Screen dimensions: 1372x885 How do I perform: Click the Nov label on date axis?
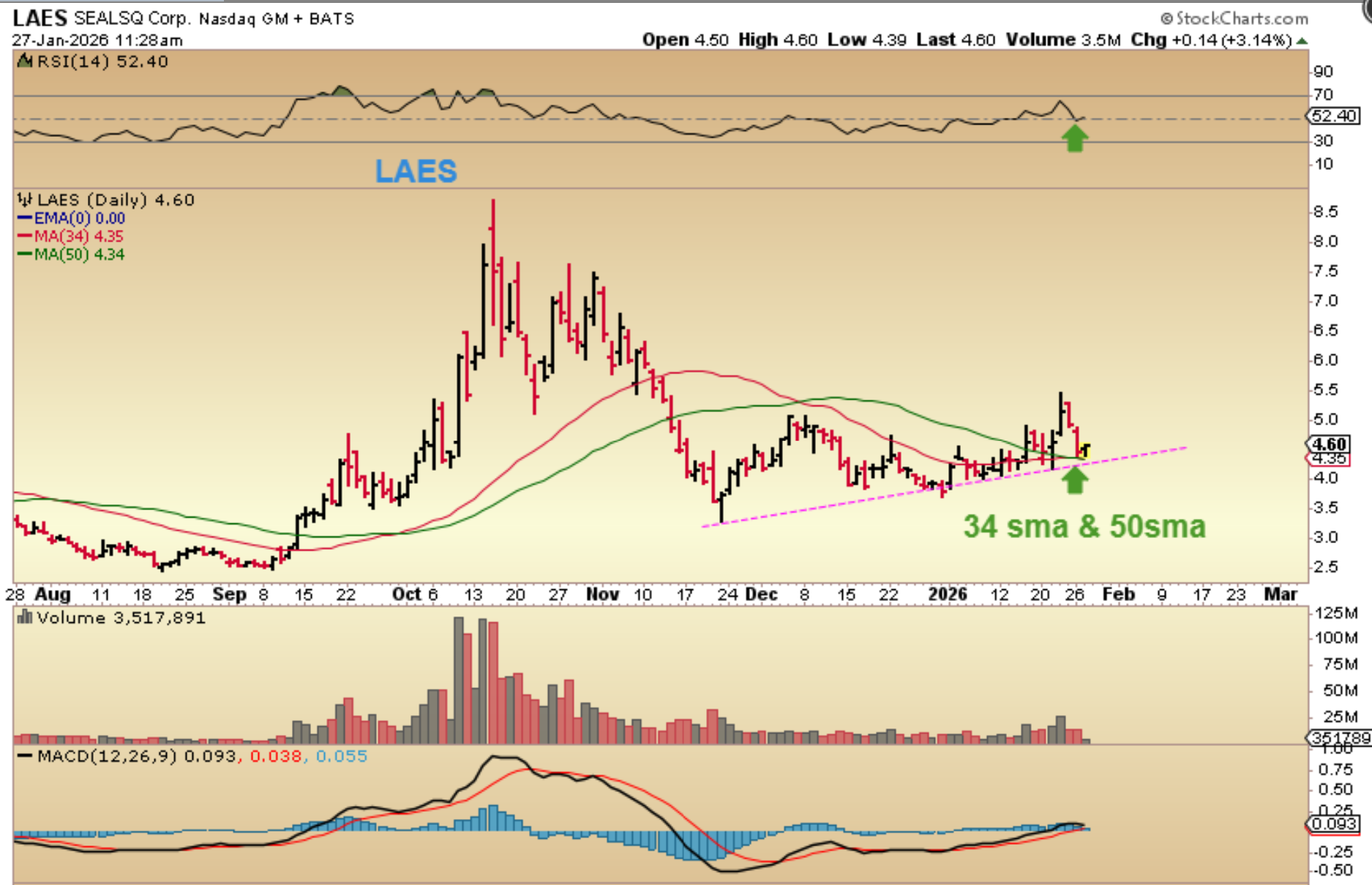point(602,594)
